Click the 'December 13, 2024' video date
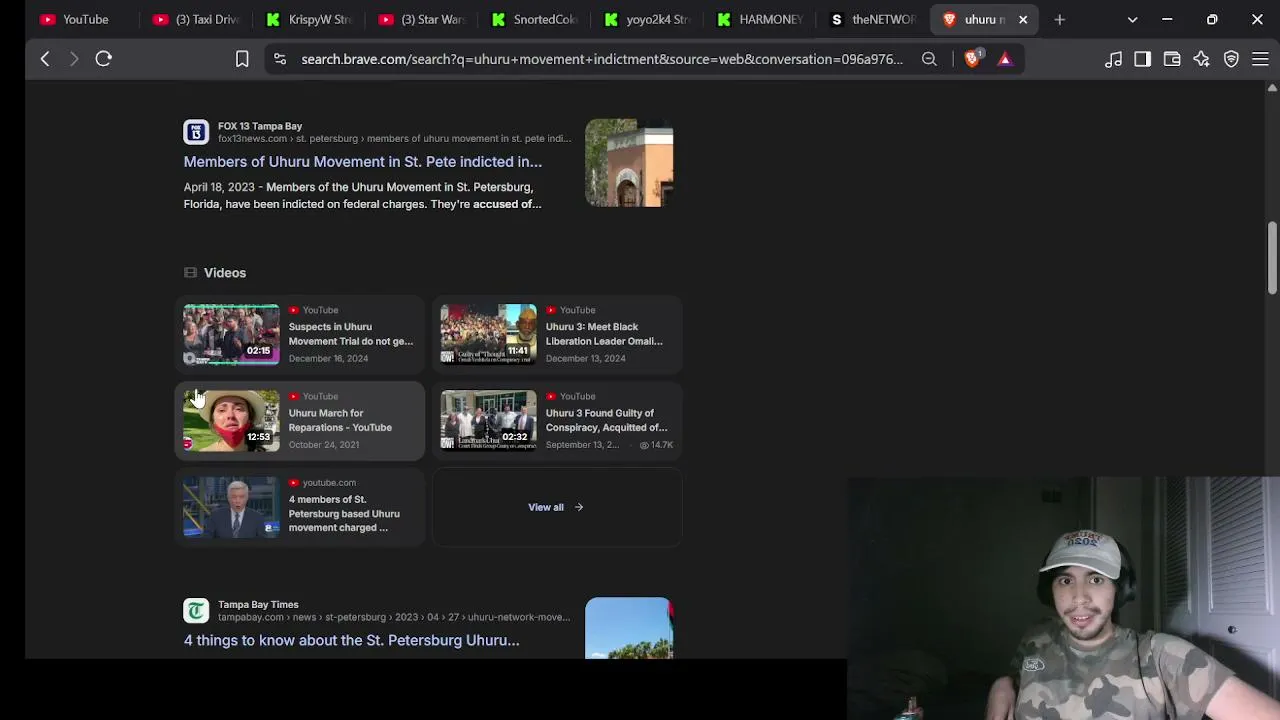The height and width of the screenshot is (720, 1280). coord(586,358)
